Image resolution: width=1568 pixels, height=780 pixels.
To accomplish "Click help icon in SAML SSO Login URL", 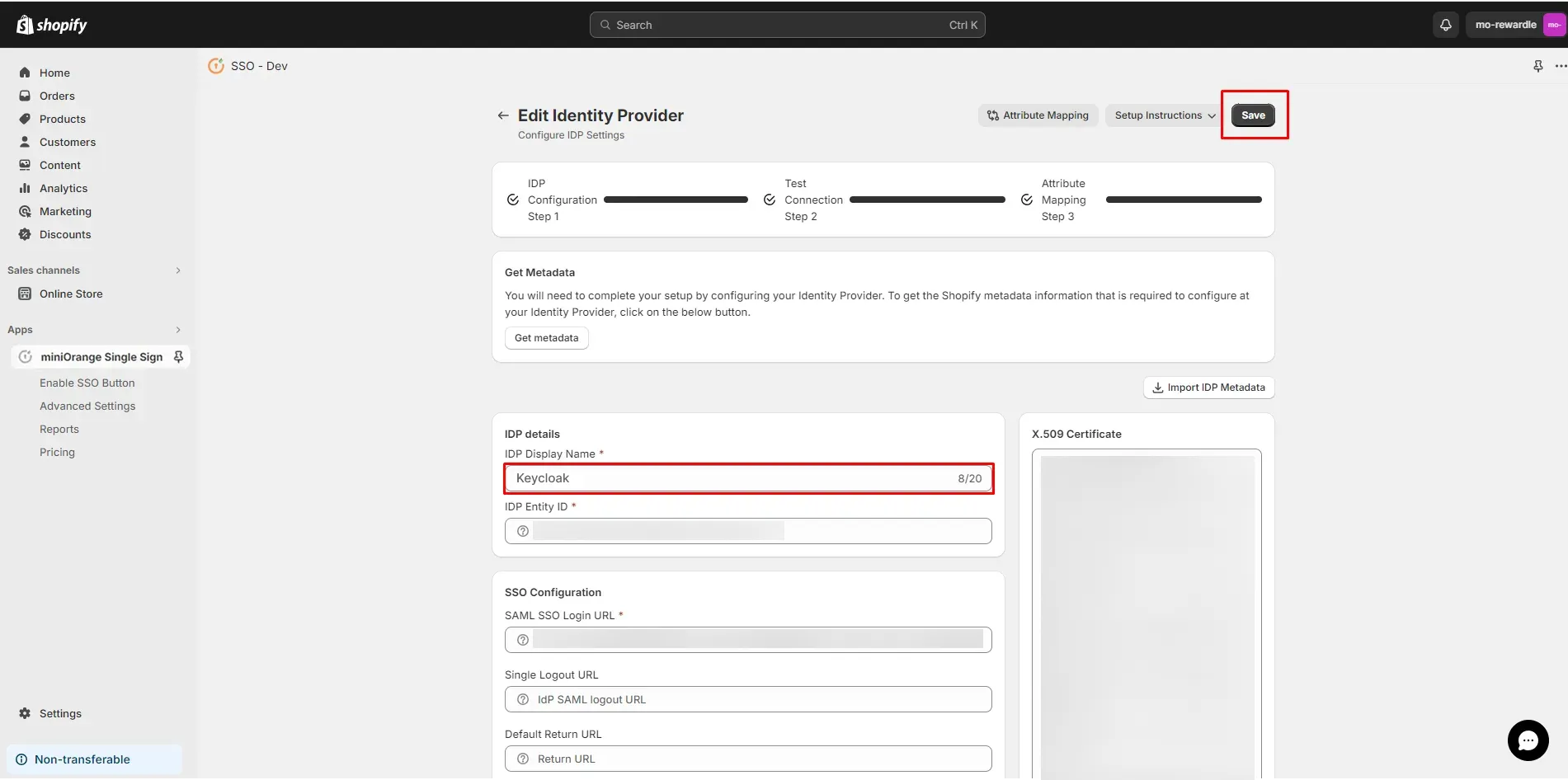I will [523, 640].
